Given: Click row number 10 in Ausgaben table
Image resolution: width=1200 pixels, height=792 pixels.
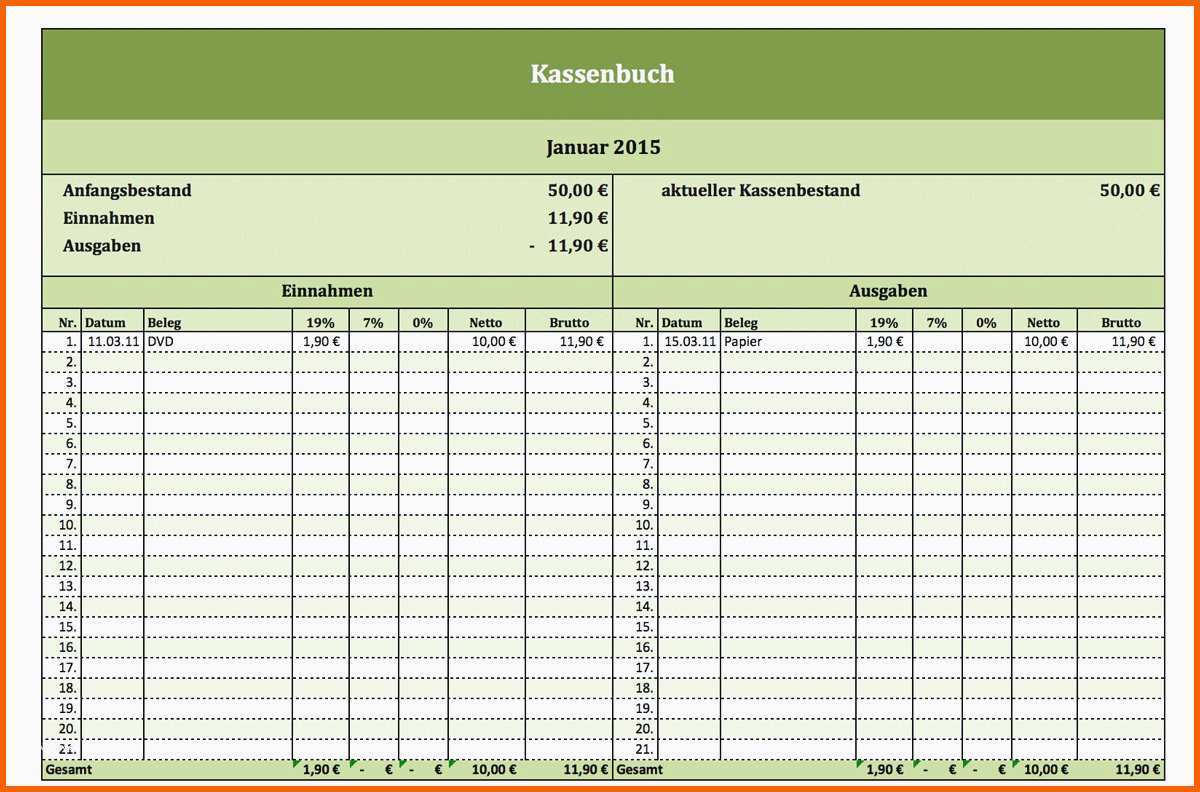Looking at the screenshot, I should point(643,525).
